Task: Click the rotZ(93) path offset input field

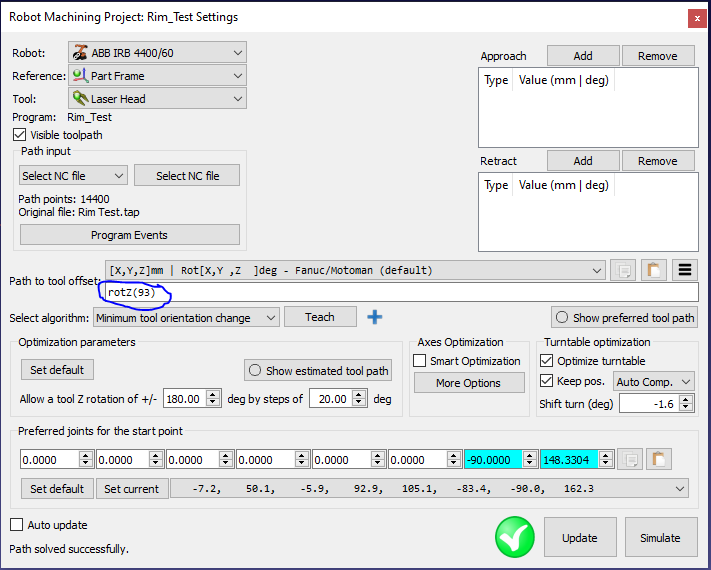Action: pyautogui.click(x=400, y=292)
